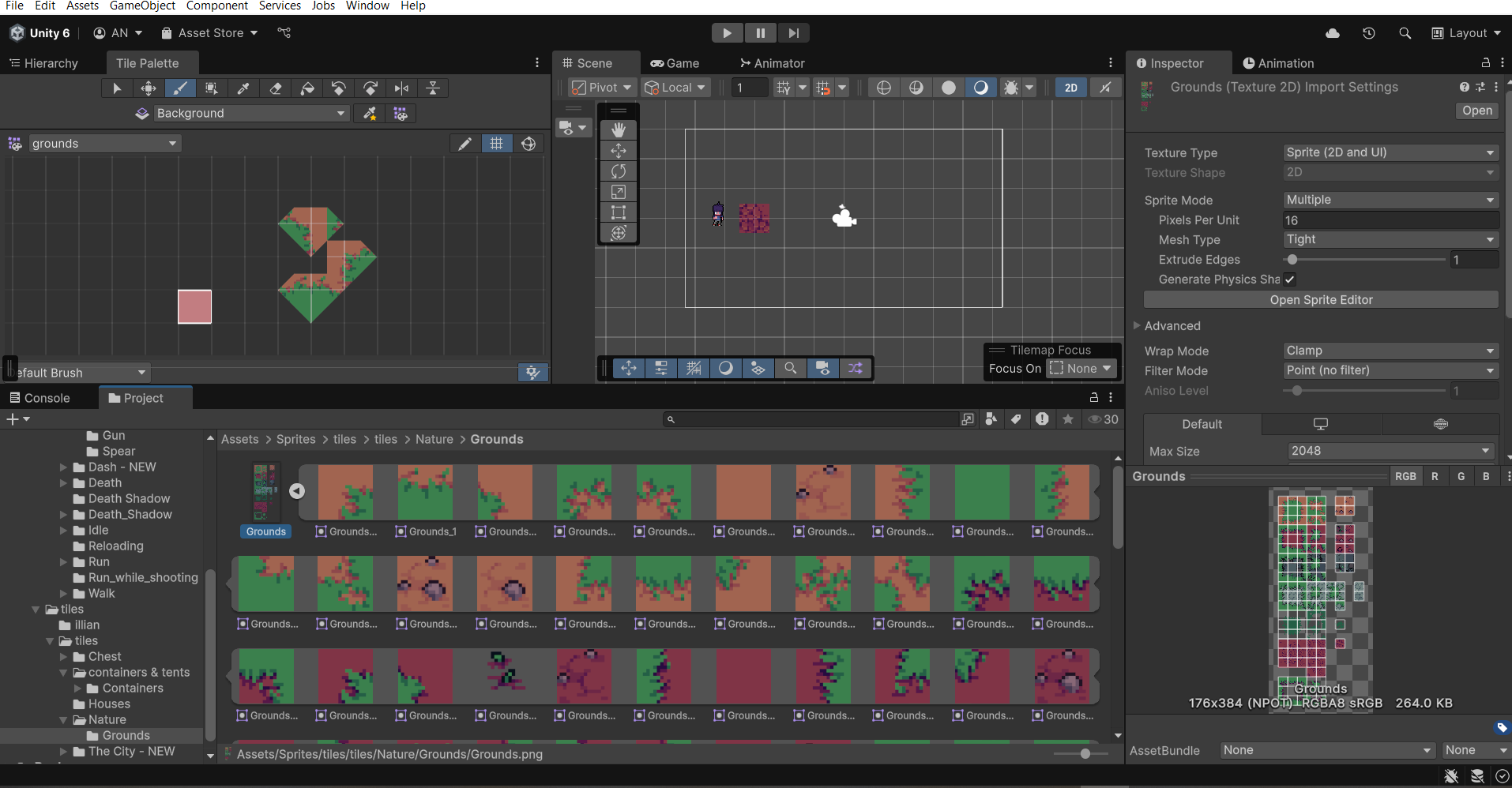Open the Sprite Editor window

pyautogui.click(x=1320, y=299)
